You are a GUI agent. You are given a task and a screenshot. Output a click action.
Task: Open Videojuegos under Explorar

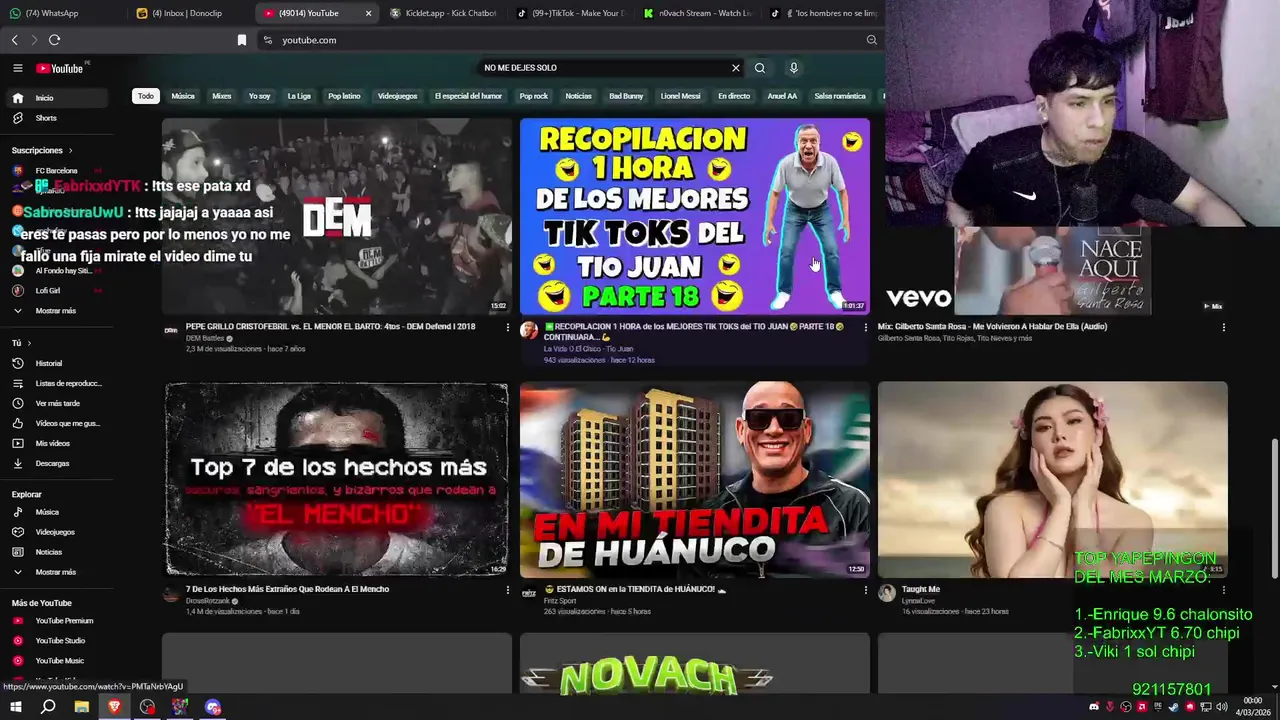pyautogui.click(x=56, y=532)
